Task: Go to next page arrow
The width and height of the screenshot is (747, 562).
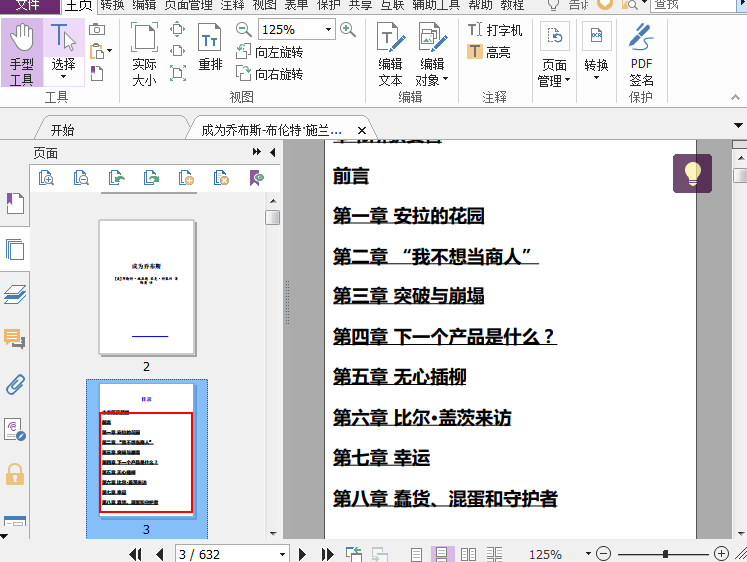Action: [x=302, y=554]
